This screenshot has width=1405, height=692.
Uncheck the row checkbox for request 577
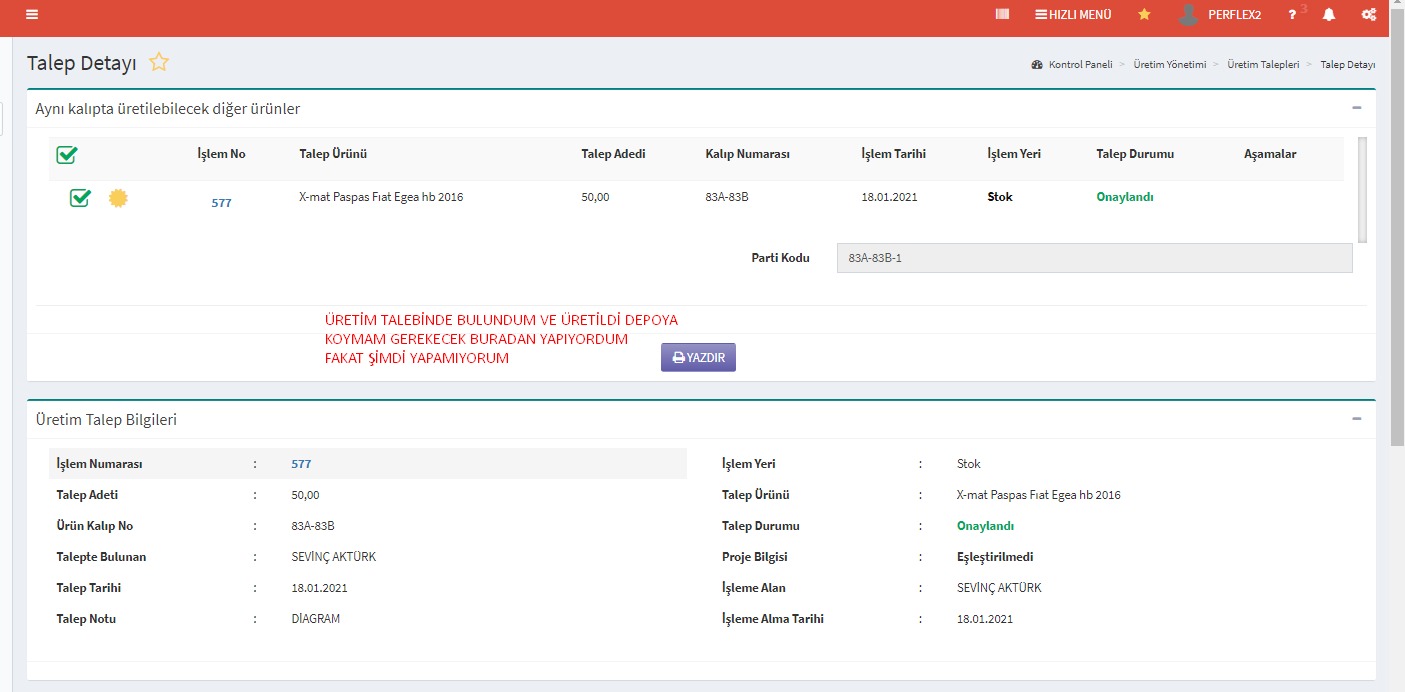(80, 198)
